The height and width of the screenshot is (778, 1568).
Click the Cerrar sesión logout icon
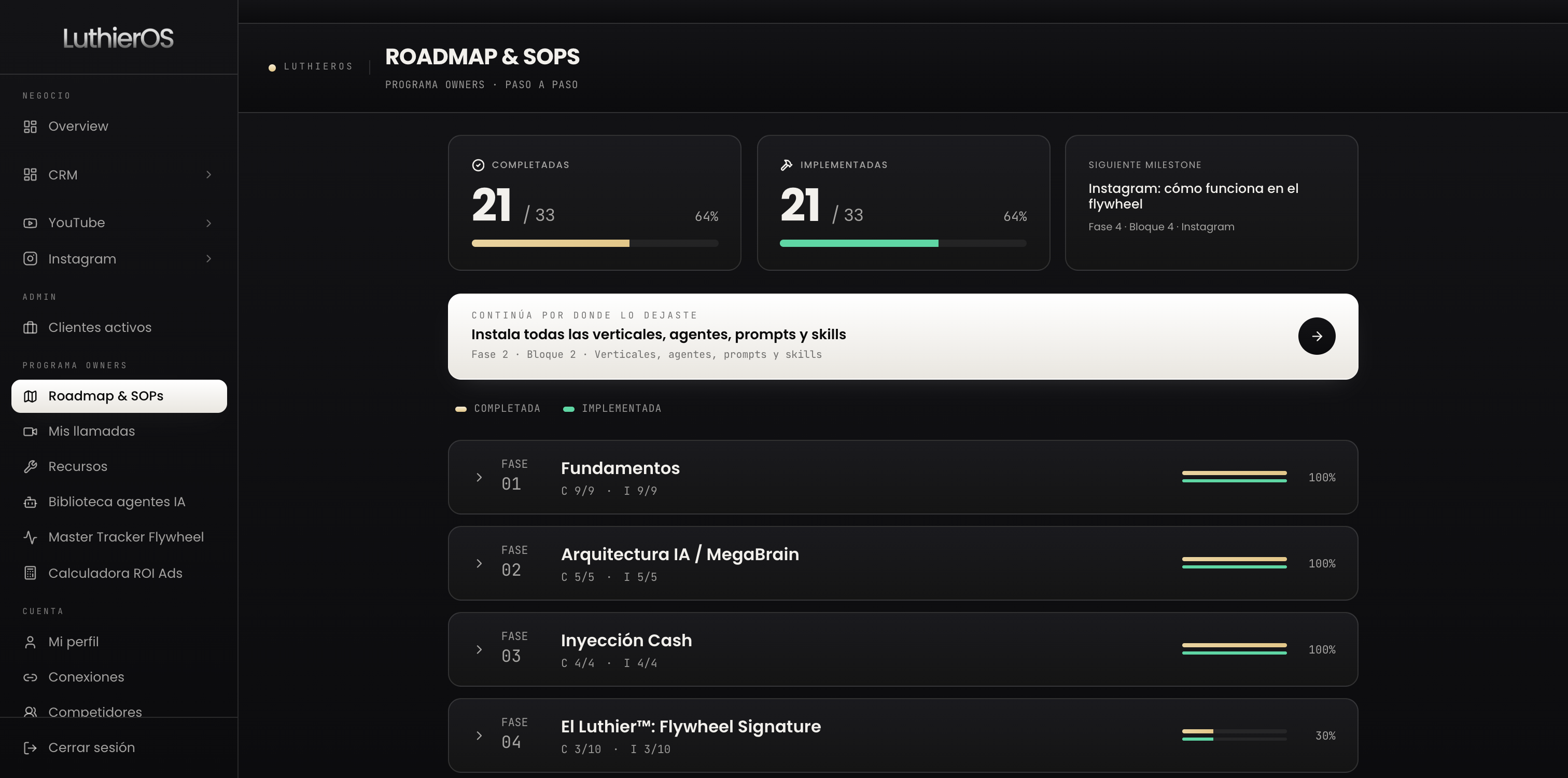30,748
